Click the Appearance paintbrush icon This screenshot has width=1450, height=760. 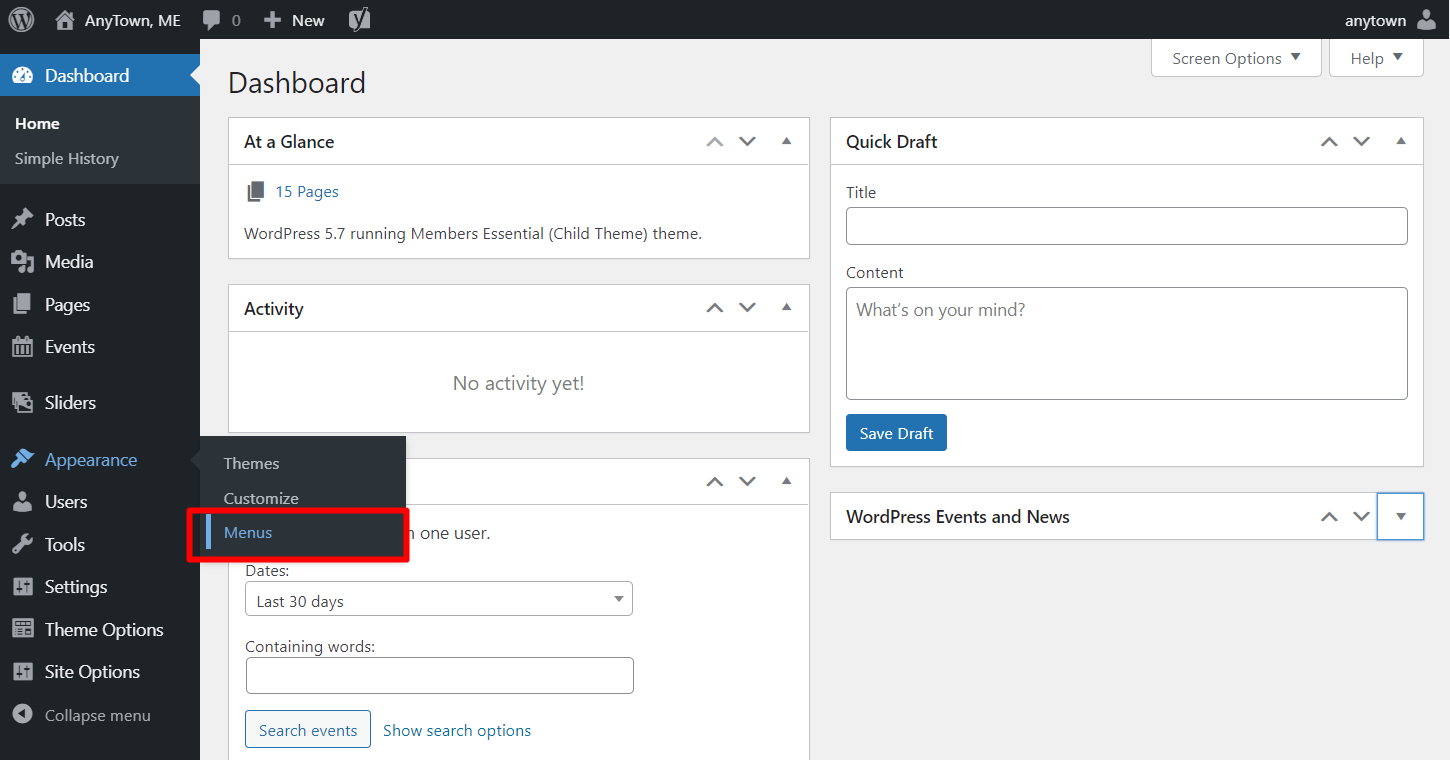[22, 460]
